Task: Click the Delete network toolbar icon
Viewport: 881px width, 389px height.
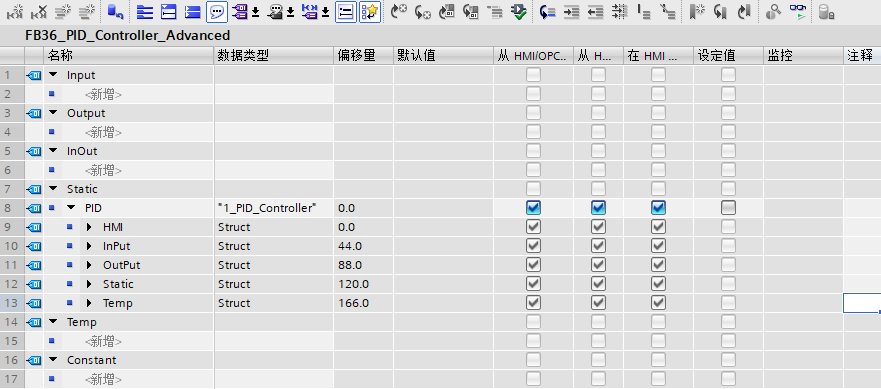Action: tap(39, 11)
